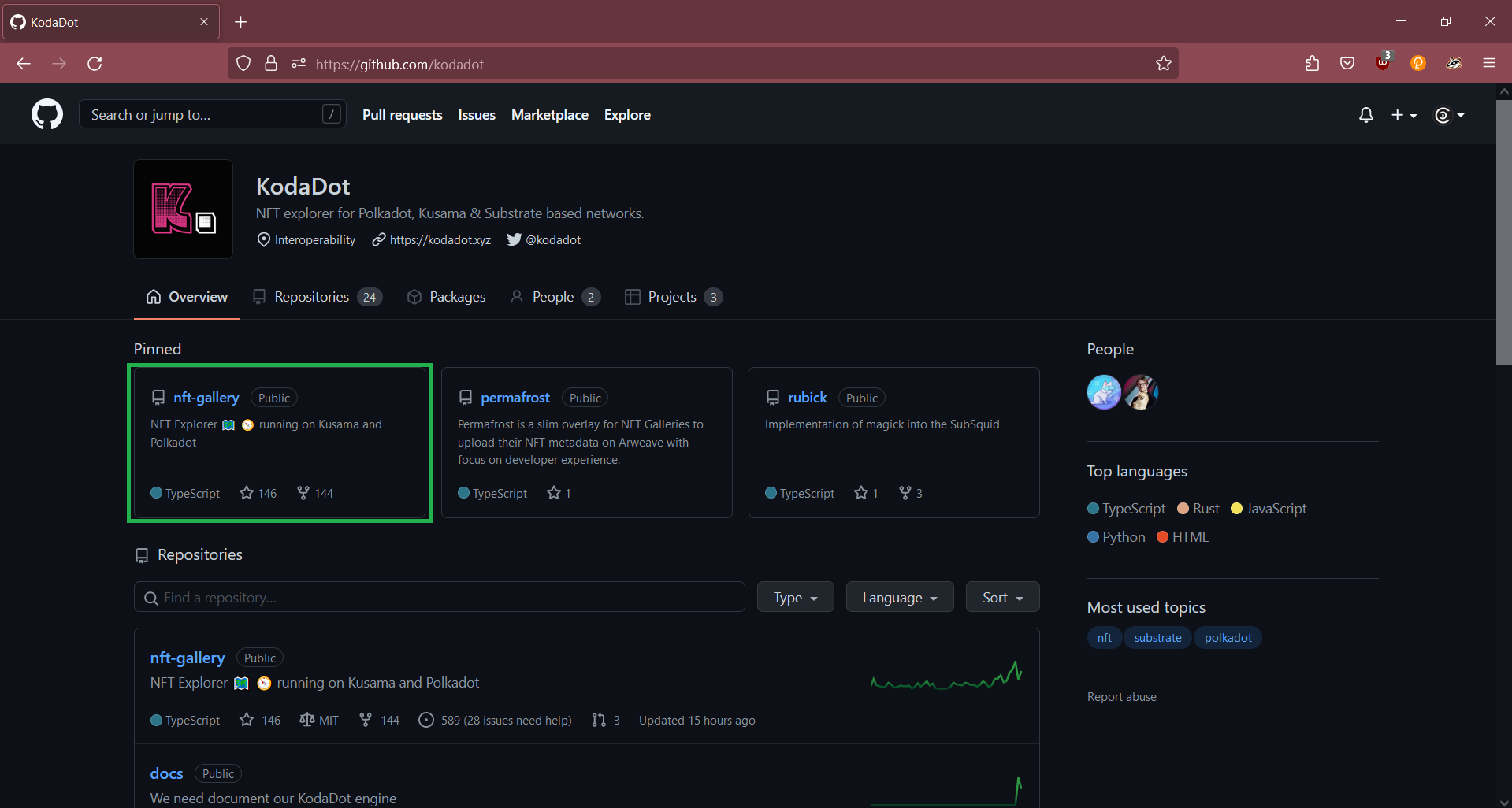This screenshot has height=808, width=1512.
Task: Open the notifications bell
Action: (x=1365, y=115)
